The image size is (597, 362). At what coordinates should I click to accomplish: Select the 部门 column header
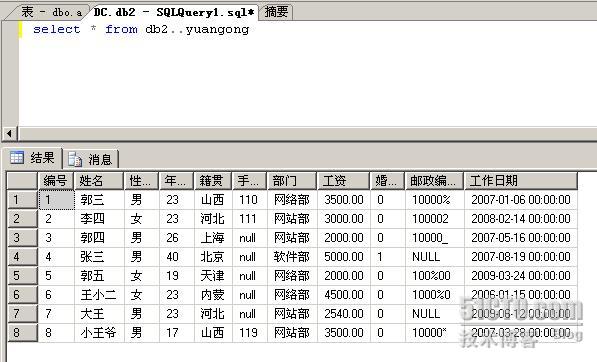coord(292,180)
